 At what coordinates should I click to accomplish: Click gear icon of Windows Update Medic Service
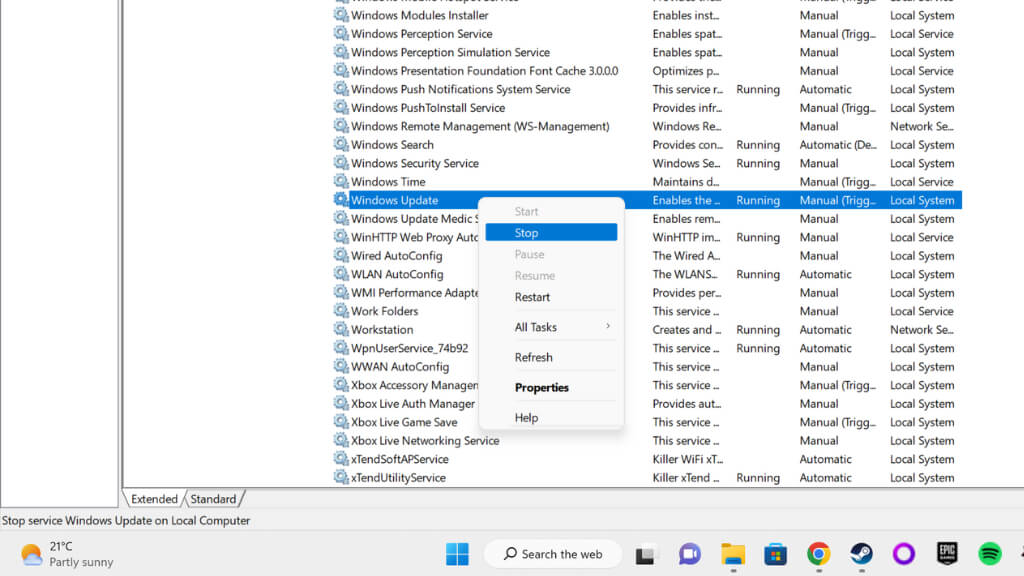(341, 218)
